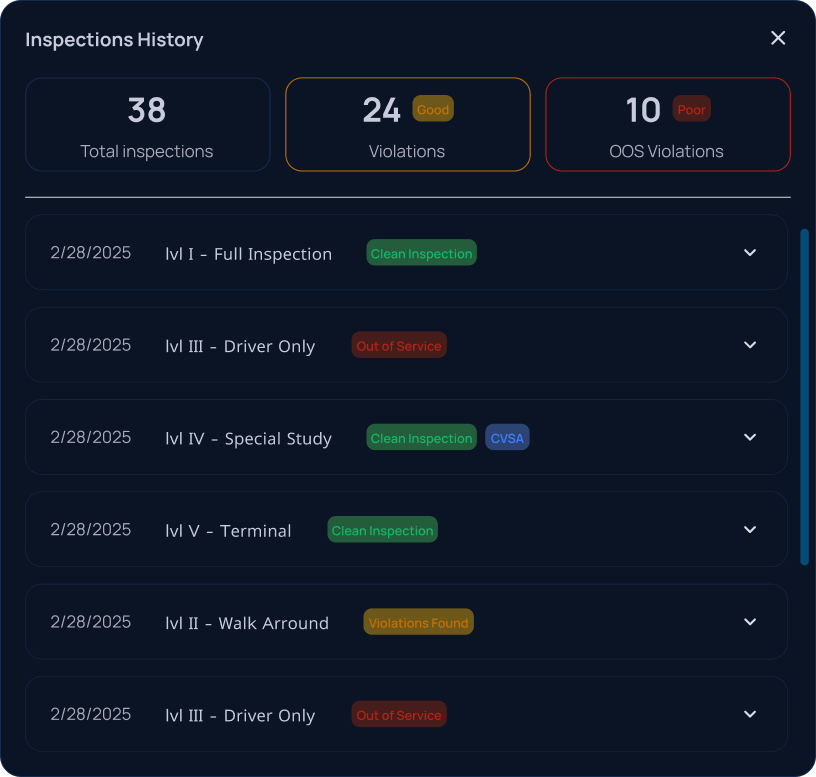This screenshot has width=816, height=777.
Task: Expand the lvl V Terminal inspection details
Action: [750, 529]
